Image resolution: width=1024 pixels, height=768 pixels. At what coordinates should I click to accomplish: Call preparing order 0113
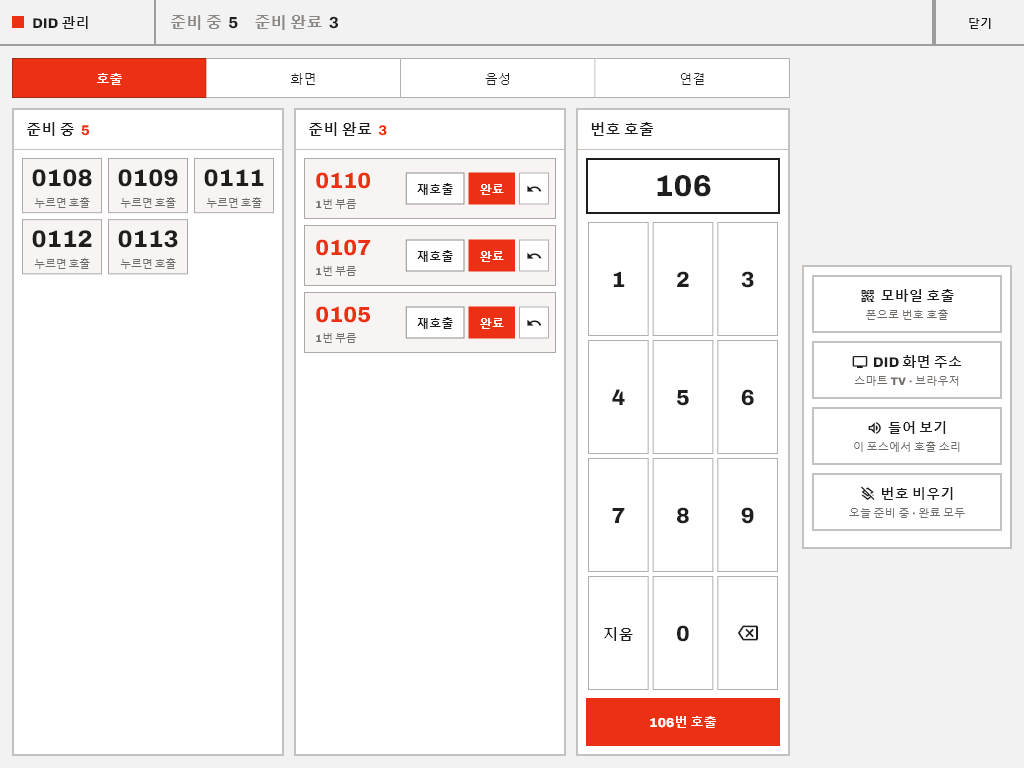(148, 247)
